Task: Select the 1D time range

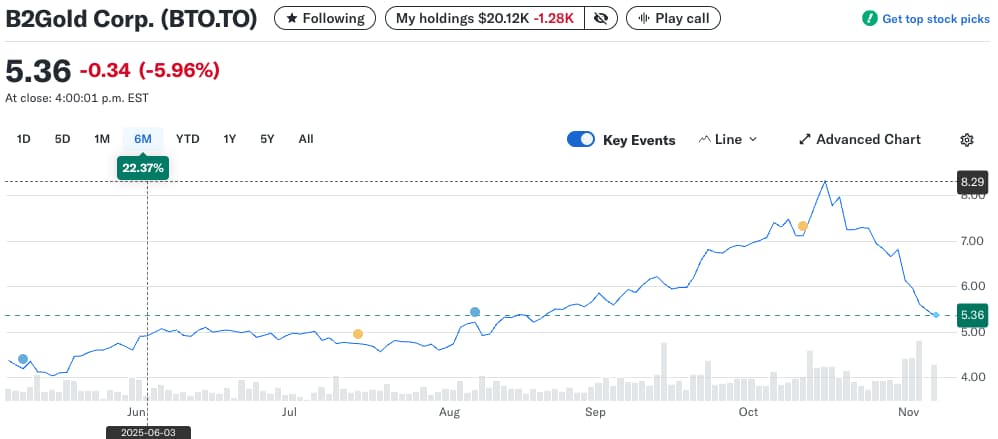Action: point(23,139)
